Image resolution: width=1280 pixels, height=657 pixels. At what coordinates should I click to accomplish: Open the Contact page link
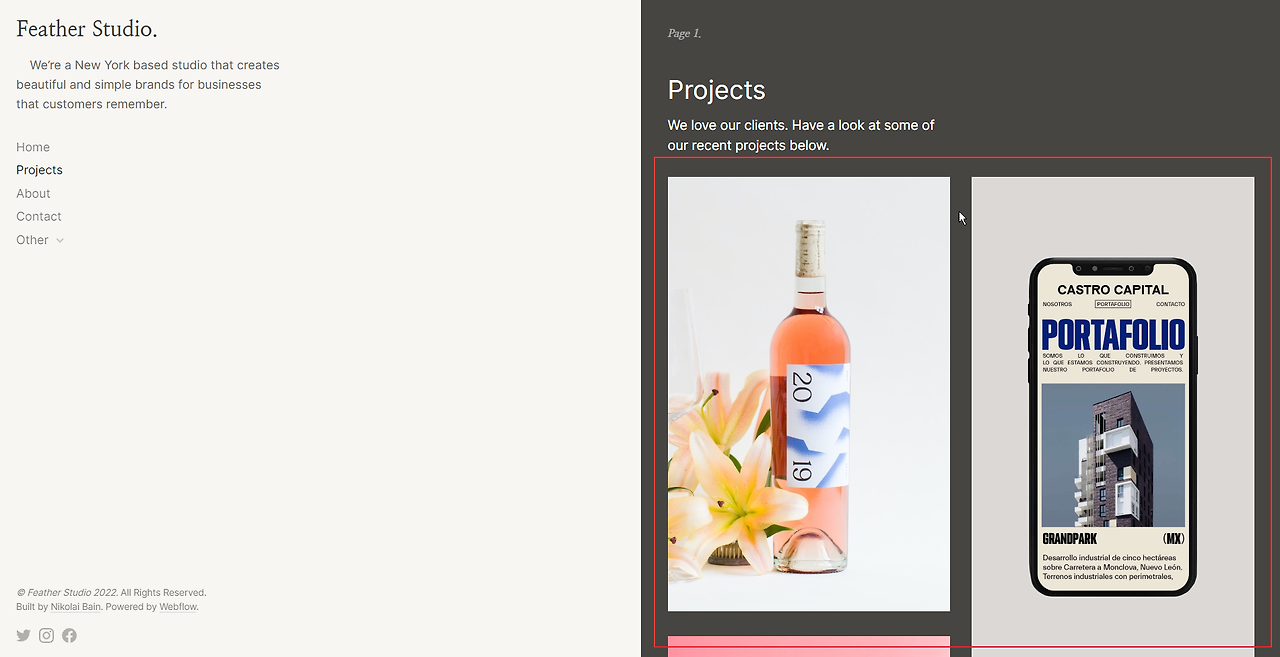[39, 216]
